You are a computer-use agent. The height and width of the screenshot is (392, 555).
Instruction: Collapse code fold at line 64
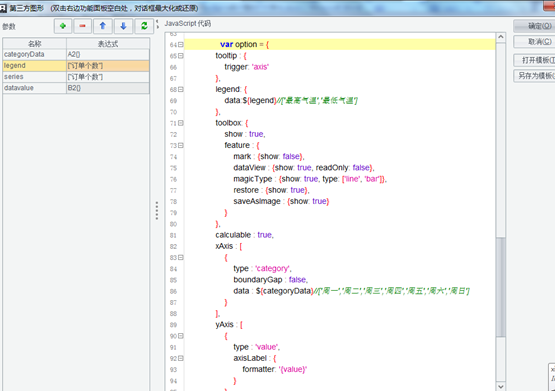click(181, 45)
